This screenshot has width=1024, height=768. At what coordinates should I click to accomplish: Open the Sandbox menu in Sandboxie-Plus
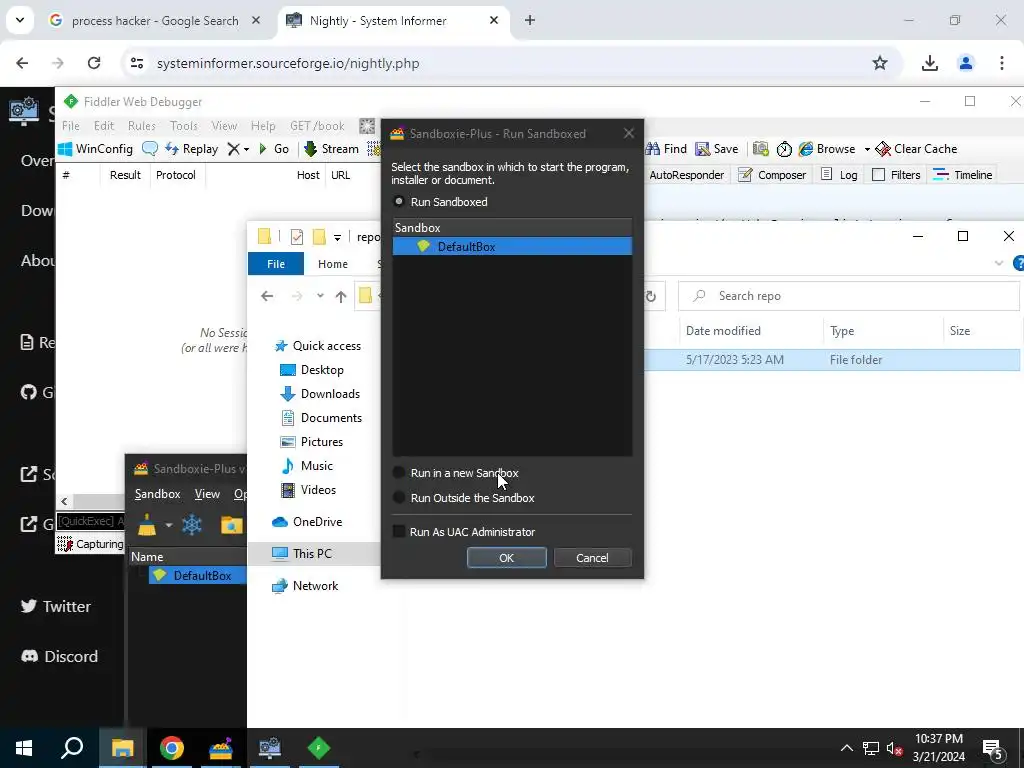tap(157, 494)
